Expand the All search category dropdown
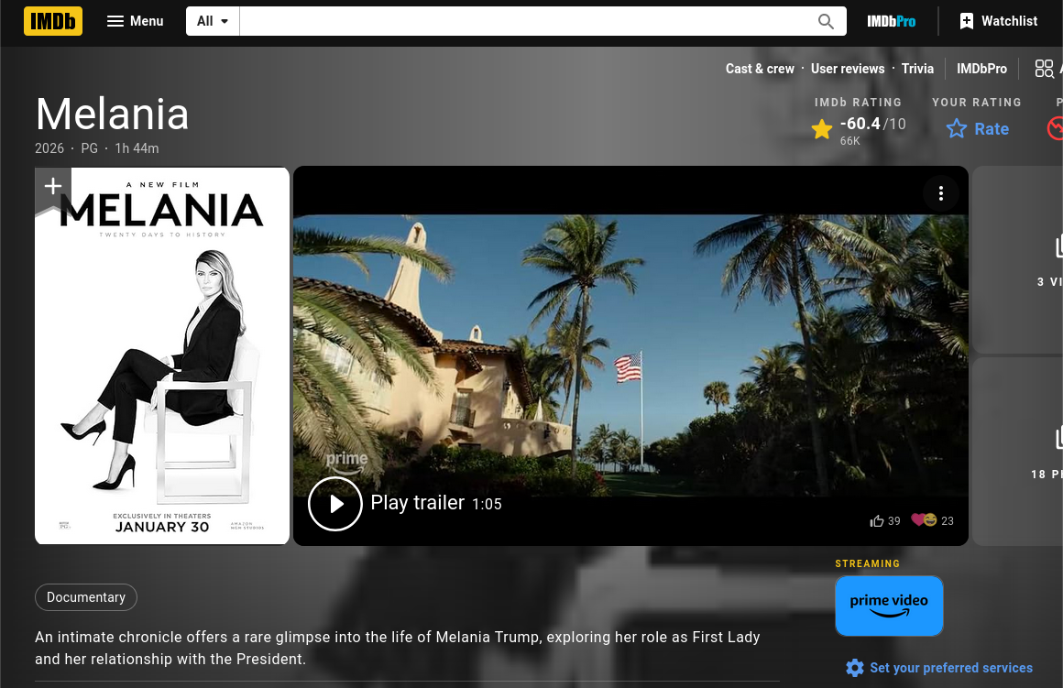The image size is (1063, 688). pyautogui.click(x=212, y=21)
